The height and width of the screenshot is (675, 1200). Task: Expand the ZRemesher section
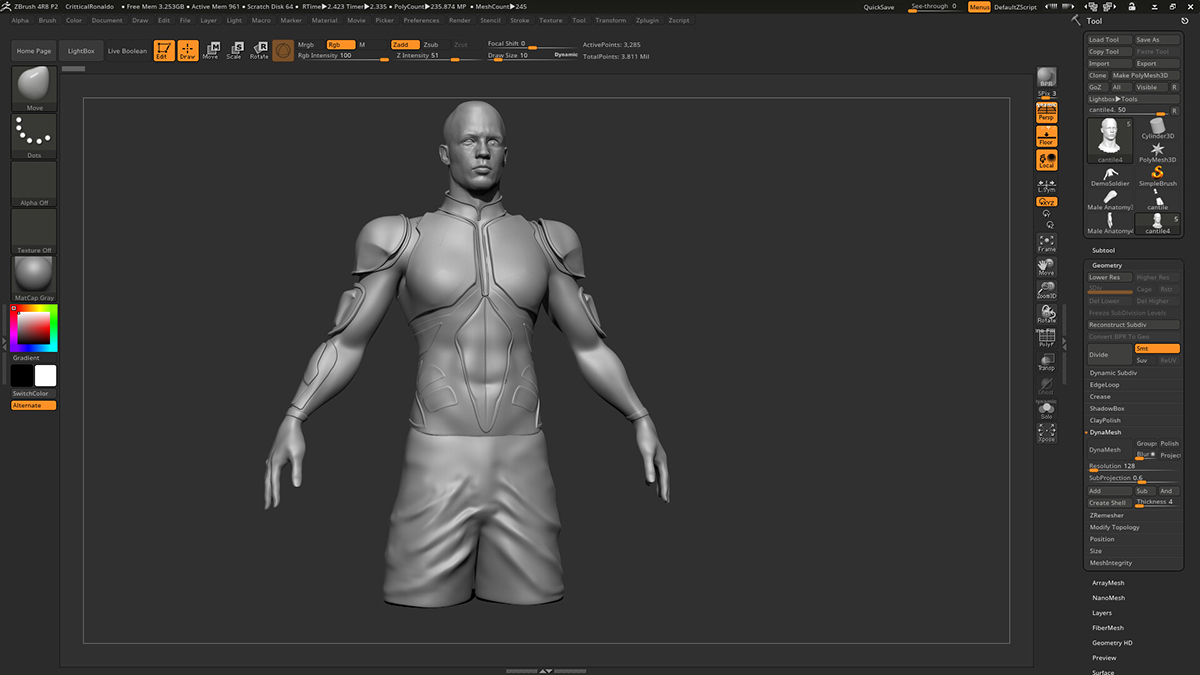point(1106,515)
